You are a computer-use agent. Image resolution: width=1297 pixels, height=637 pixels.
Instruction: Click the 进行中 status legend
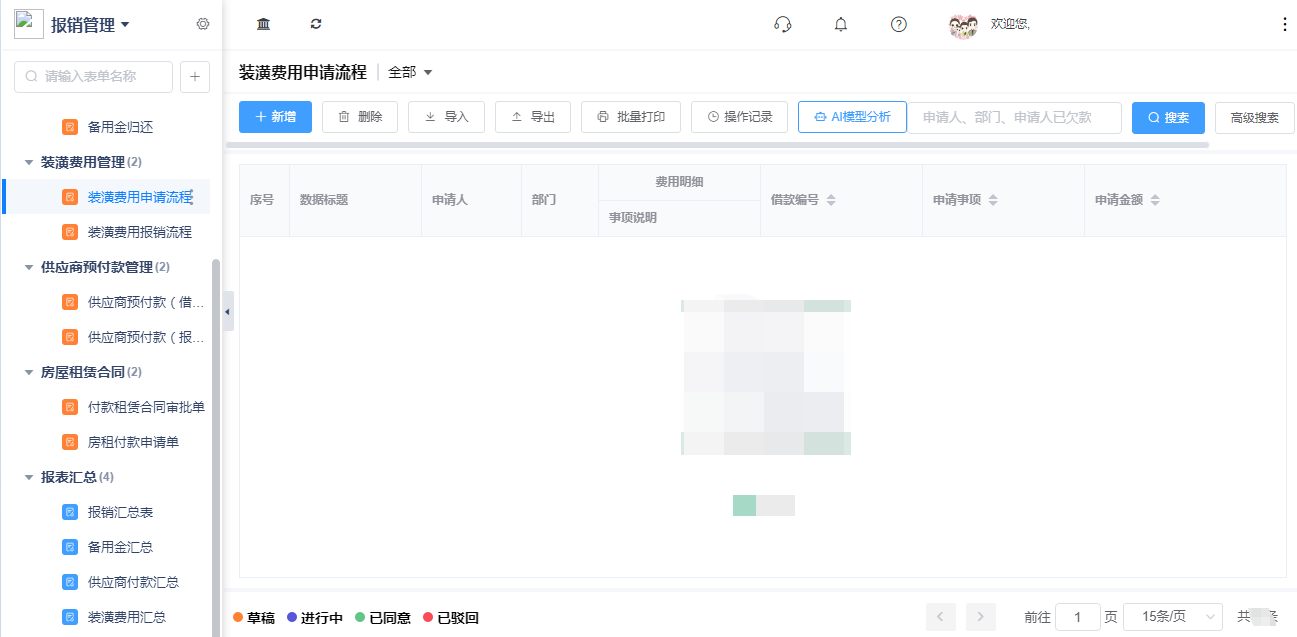pos(315,618)
